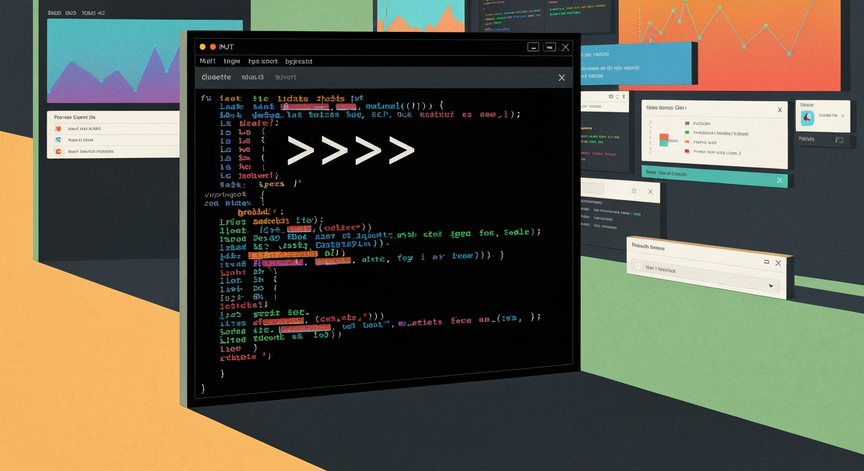Click the orange-teal bar graphic in legend dialog

[x=667, y=139]
